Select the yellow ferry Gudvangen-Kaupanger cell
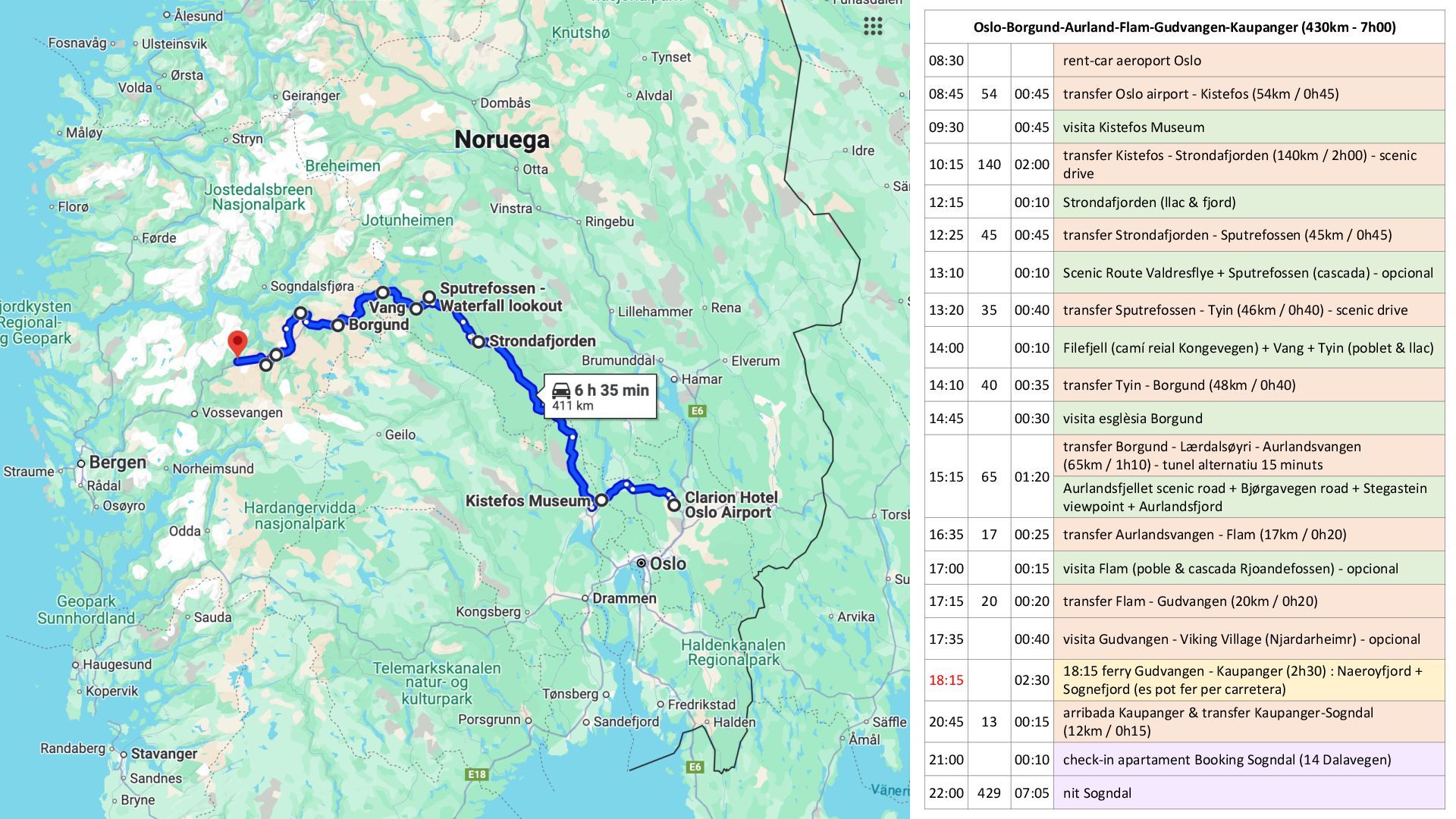Image resolution: width=1456 pixels, height=819 pixels. pos(1248,680)
